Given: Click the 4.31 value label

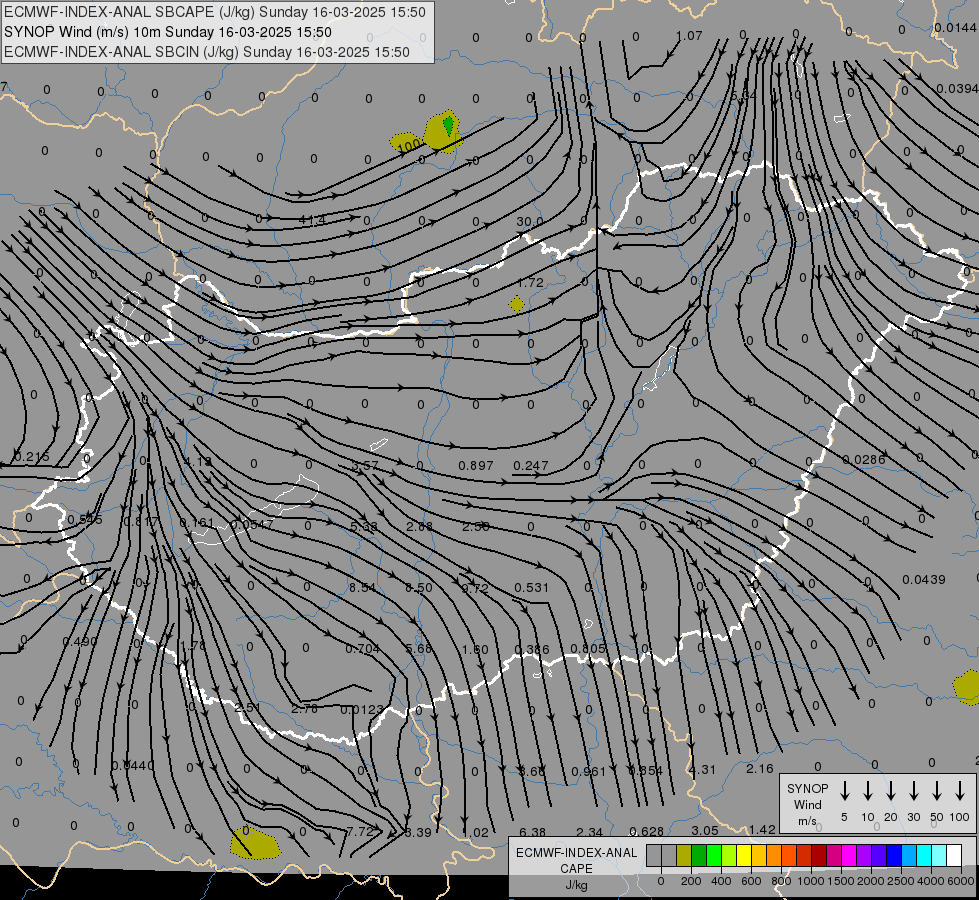Looking at the screenshot, I should pyautogui.click(x=702, y=769).
